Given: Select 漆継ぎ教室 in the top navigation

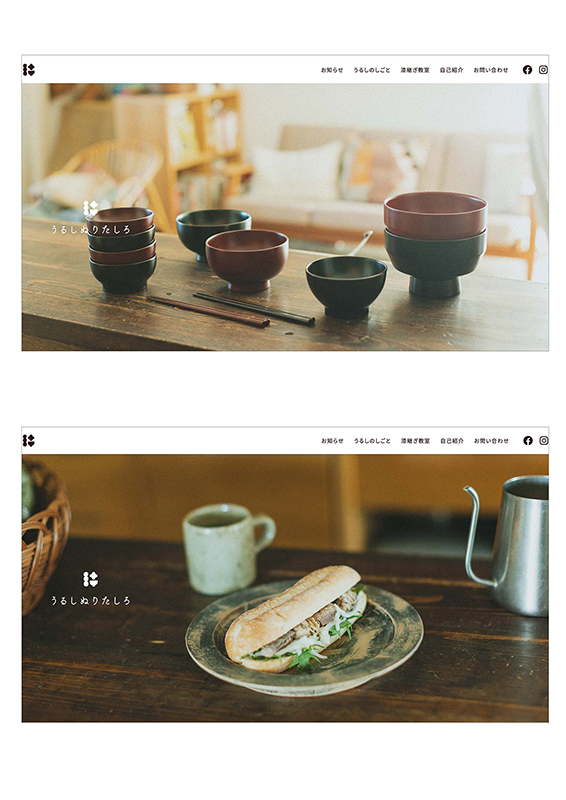Looking at the screenshot, I should click(415, 70).
